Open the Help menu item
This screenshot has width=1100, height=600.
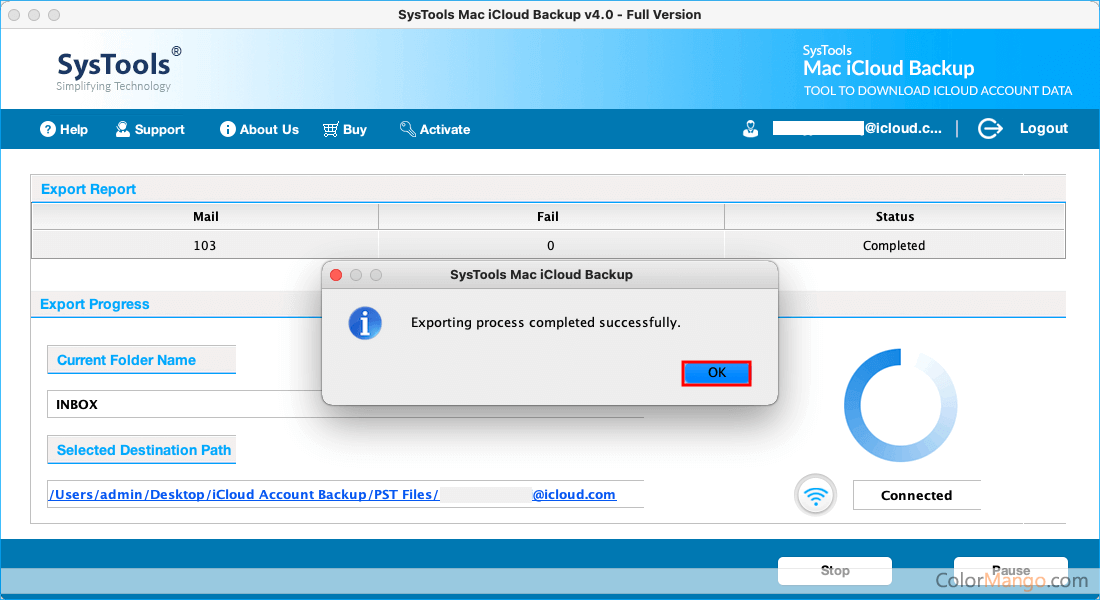[64, 129]
